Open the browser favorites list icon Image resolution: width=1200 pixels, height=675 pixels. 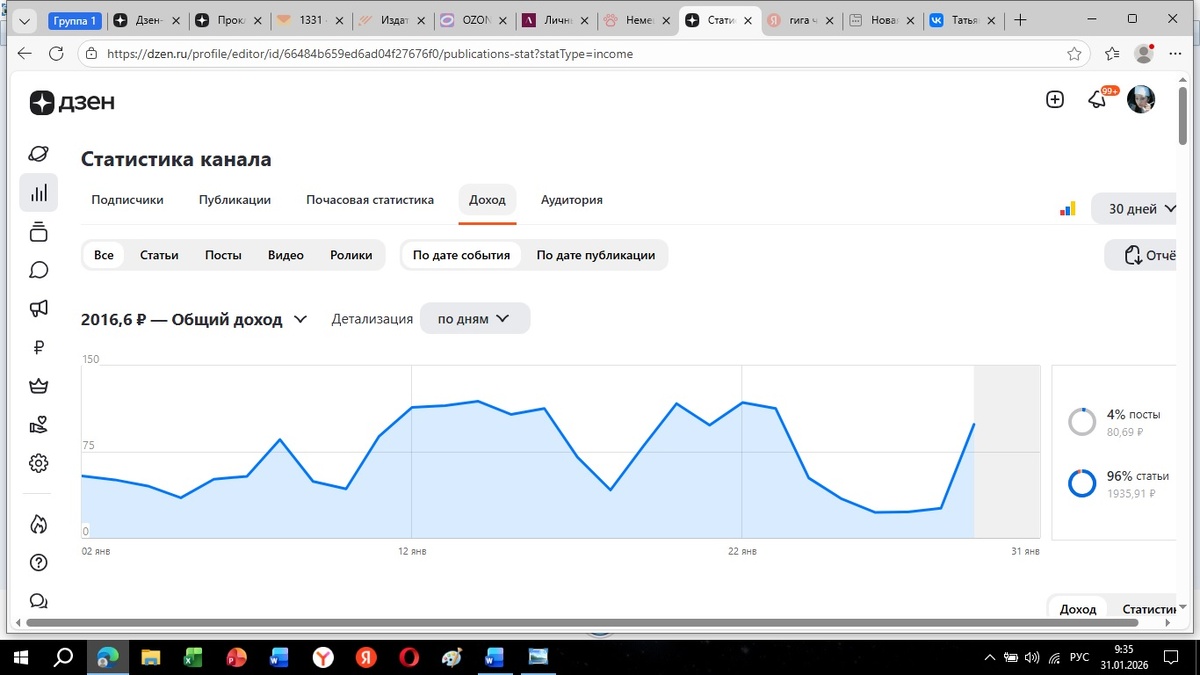[1111, 54]
